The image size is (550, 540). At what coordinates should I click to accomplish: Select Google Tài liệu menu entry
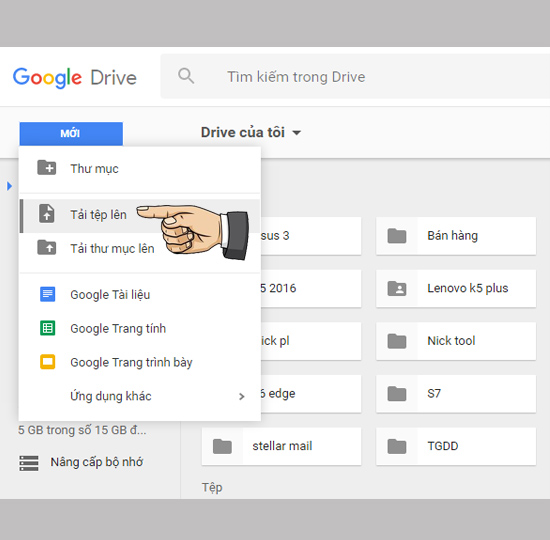[x=140, y=294]
